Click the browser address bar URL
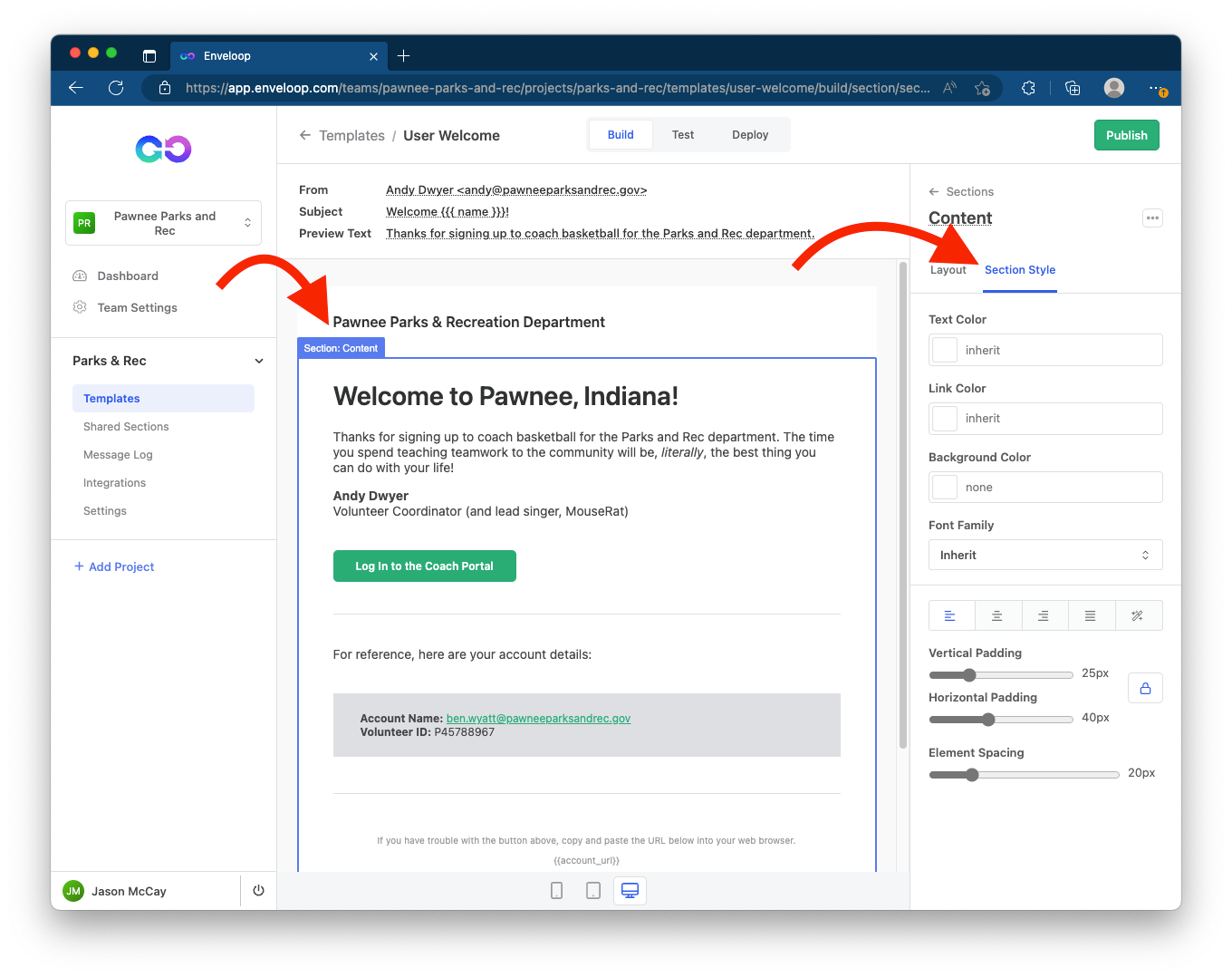Image resolution: width=1232 pixels, height=977 pixels. [557, 88]
